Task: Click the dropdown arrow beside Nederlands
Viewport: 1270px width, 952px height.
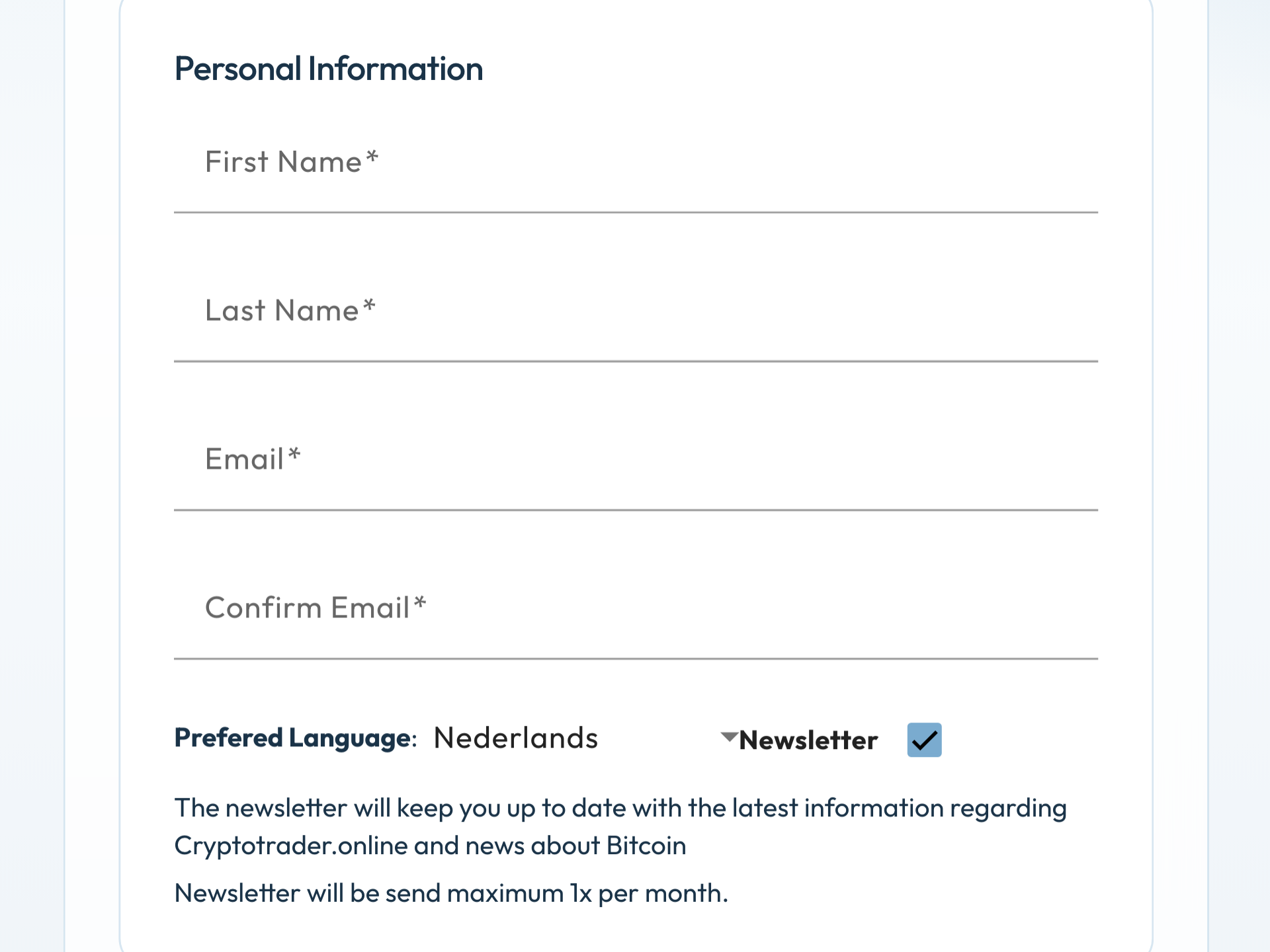Action: (x=729, y=736)
